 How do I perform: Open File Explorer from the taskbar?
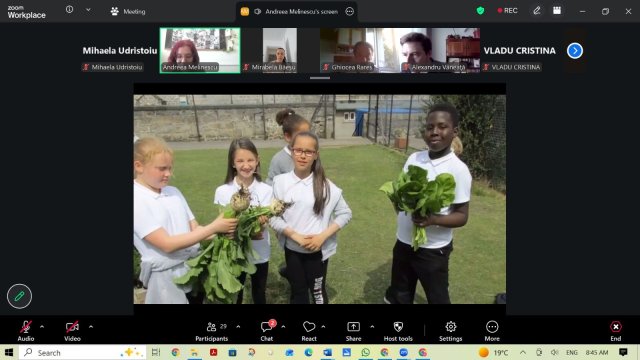[x=194, y=352]
